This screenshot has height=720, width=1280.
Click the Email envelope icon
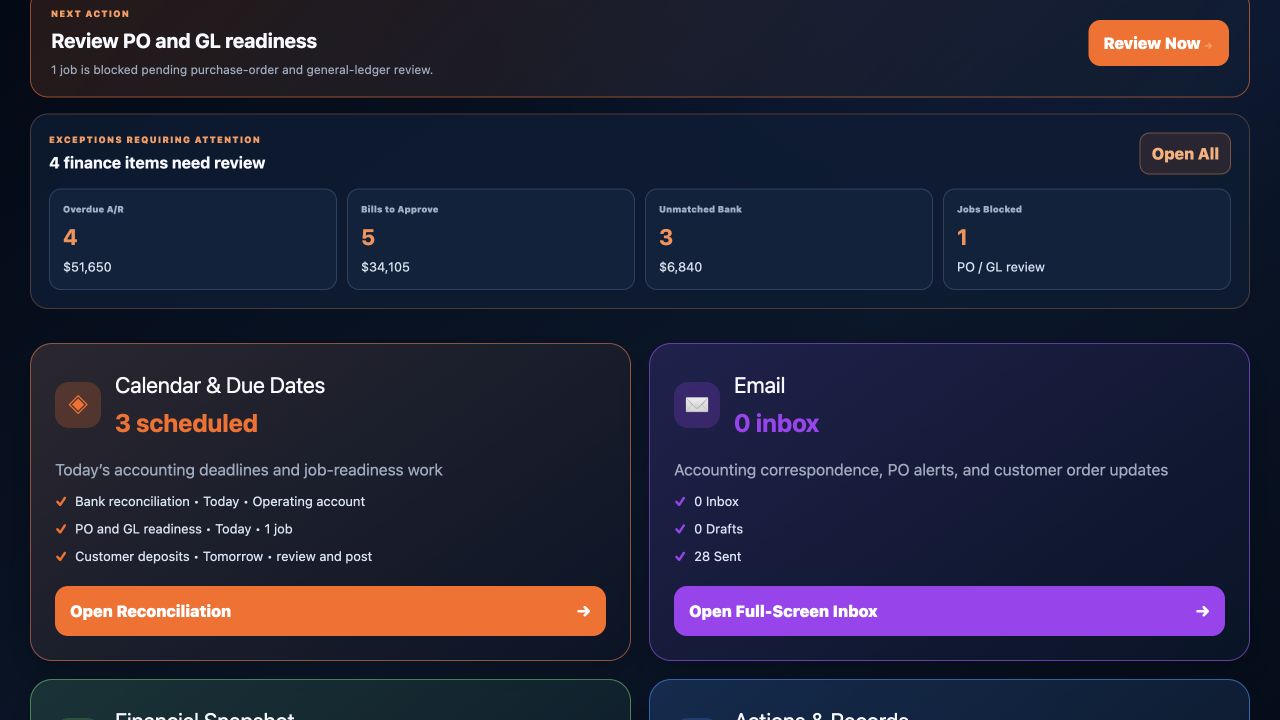click(697, 405)
